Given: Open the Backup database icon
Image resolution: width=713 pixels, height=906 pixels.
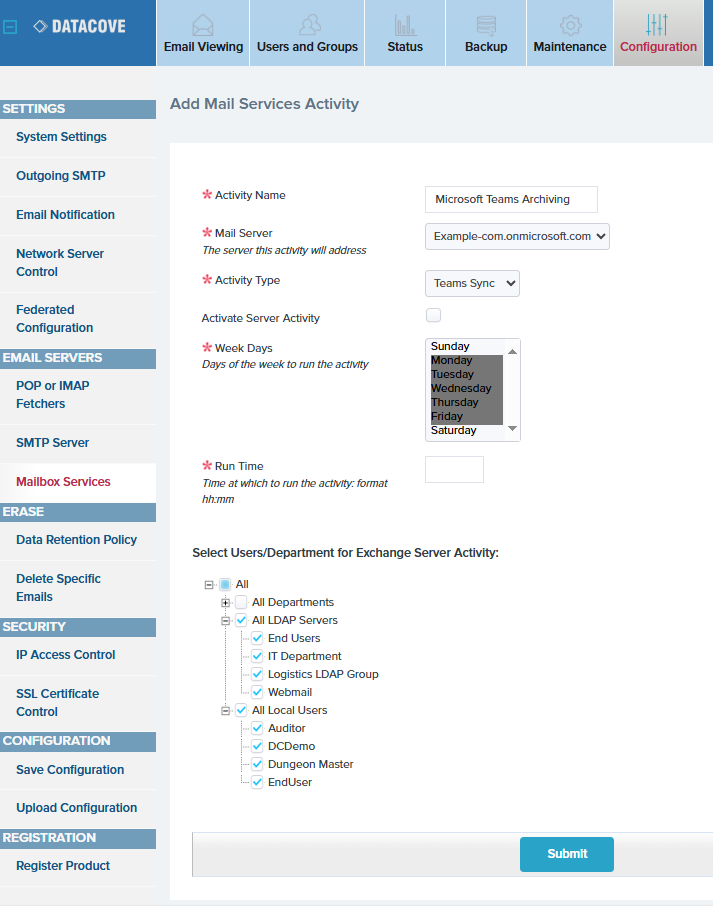Looking at the screenshot, I should (x=486, y=24).
